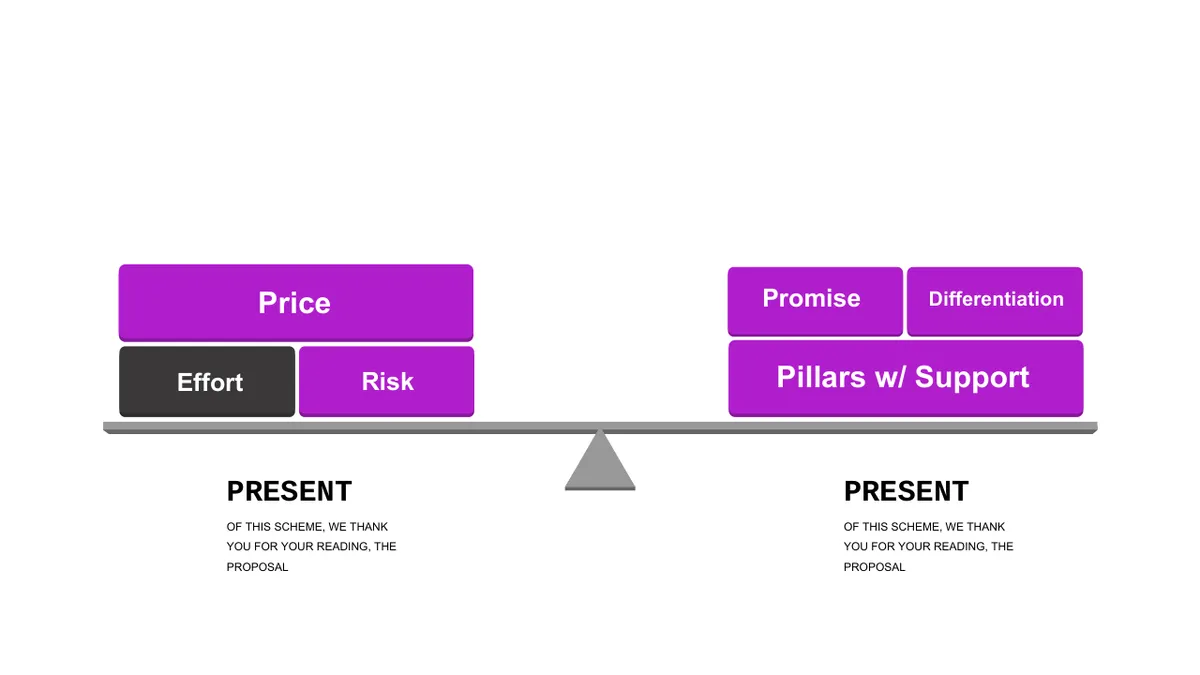Click the Pillars w/ Support box
The height and width of the screenshot is (675, 1200).
click(x=905, y=378)
